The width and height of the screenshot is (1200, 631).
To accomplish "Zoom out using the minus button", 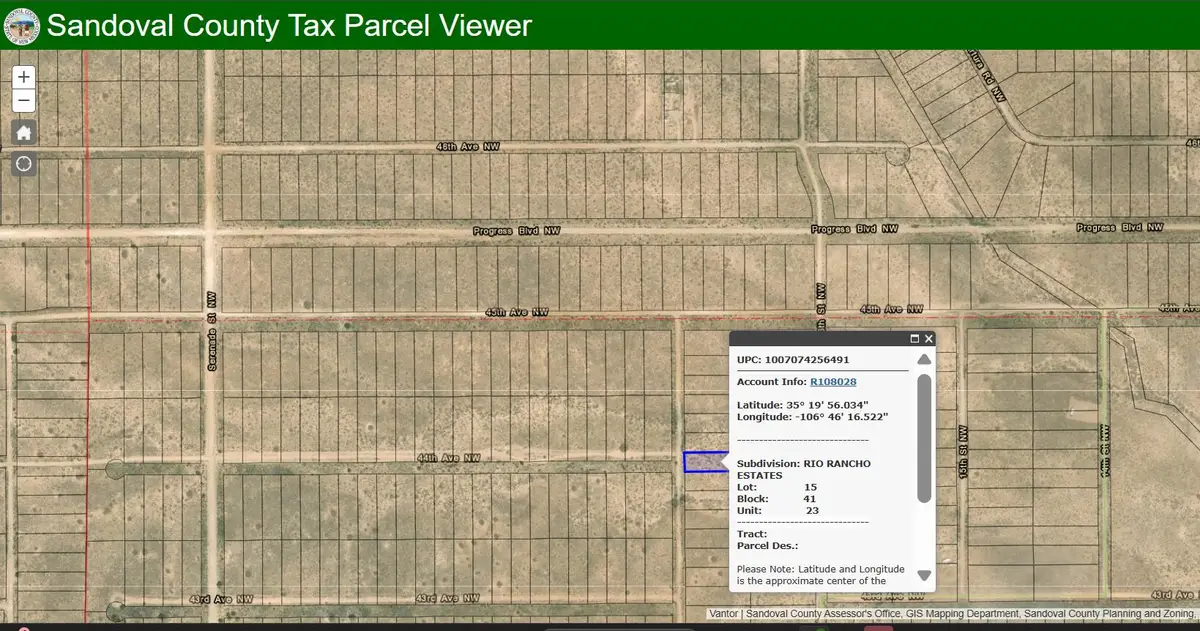I will click(x=23, y=100).
